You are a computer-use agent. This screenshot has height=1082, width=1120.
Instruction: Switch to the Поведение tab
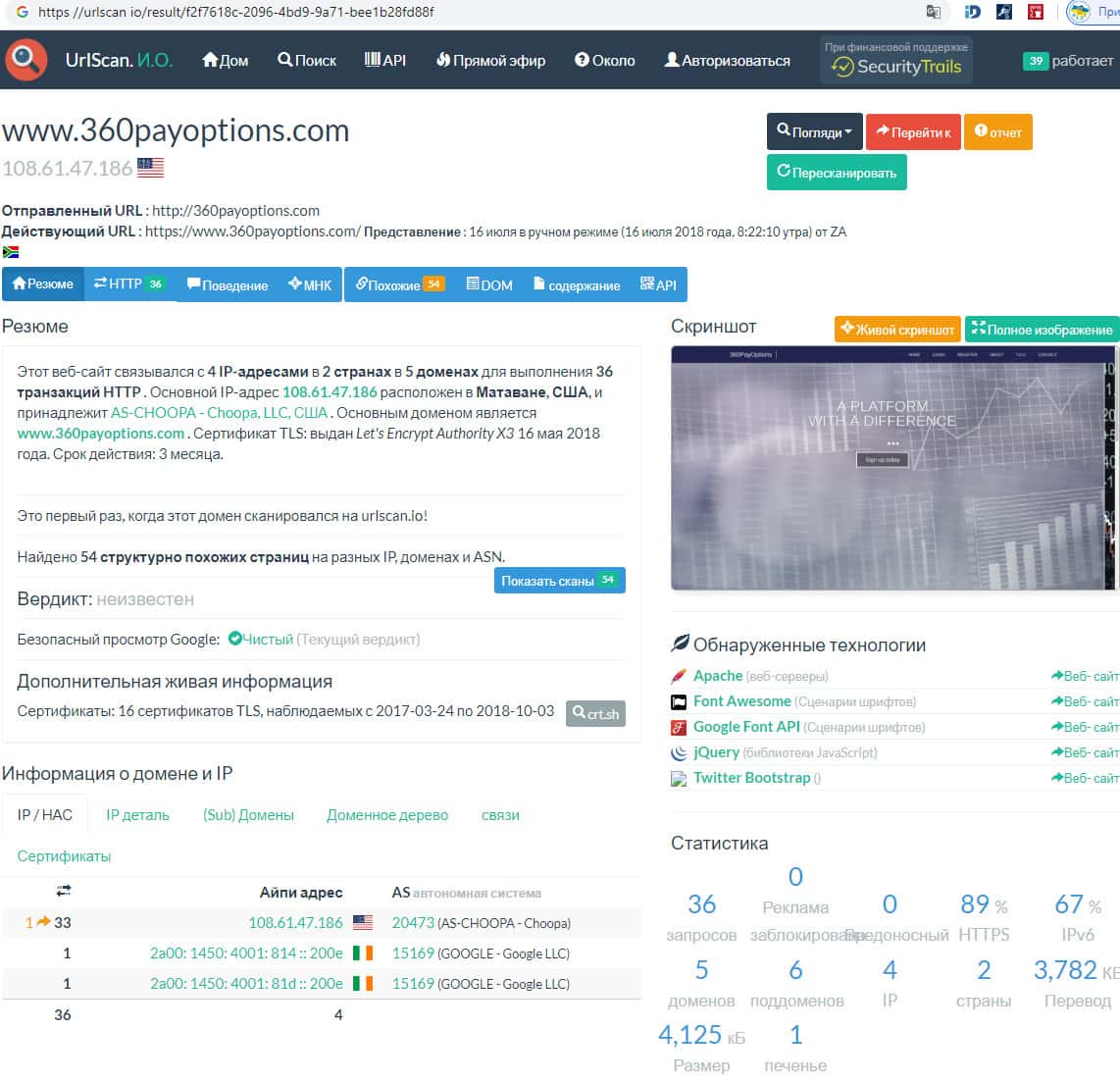pyautogui.click(x=228, y=284)
